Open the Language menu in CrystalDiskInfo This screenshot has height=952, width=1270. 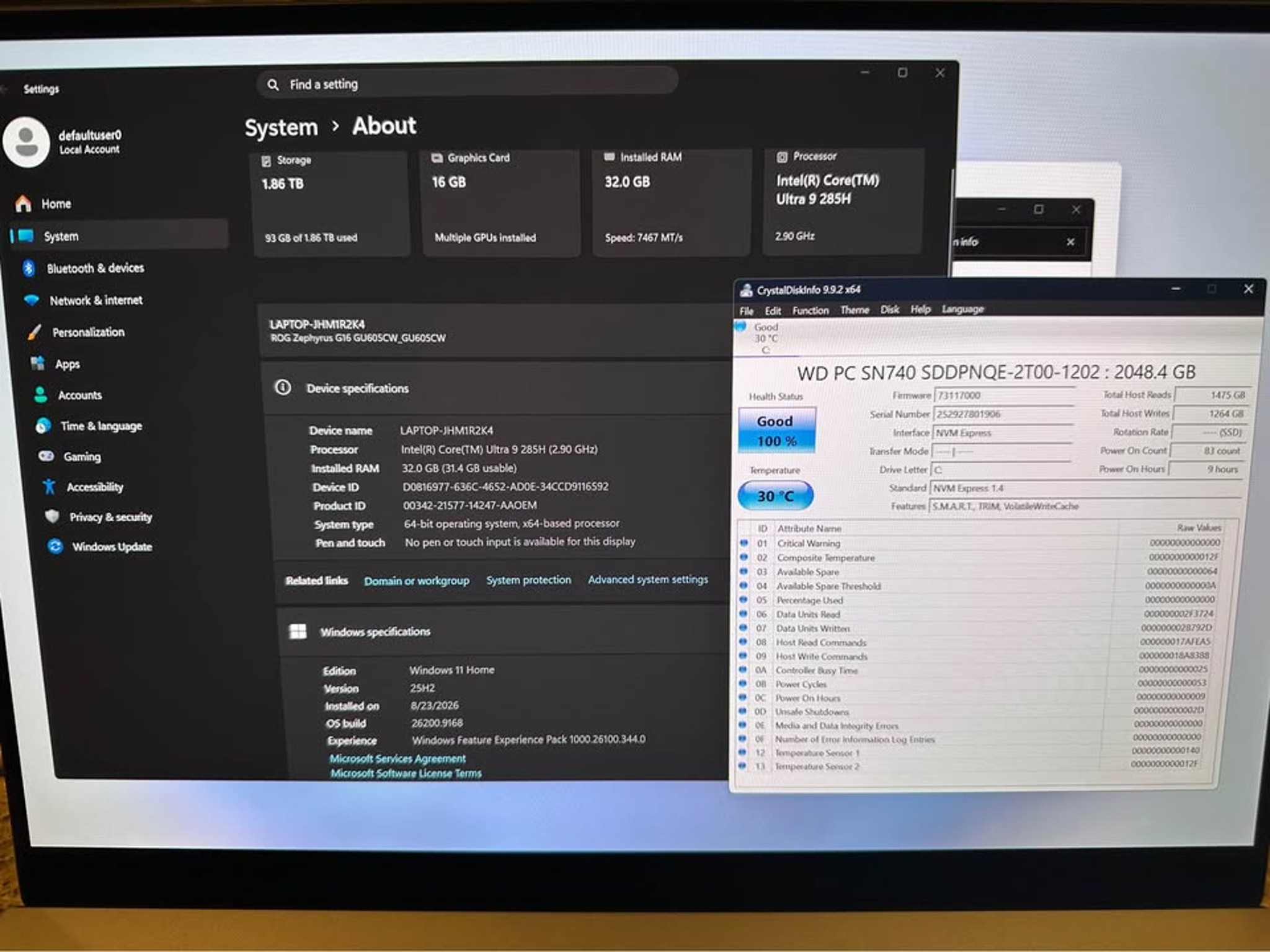(963, 309)
